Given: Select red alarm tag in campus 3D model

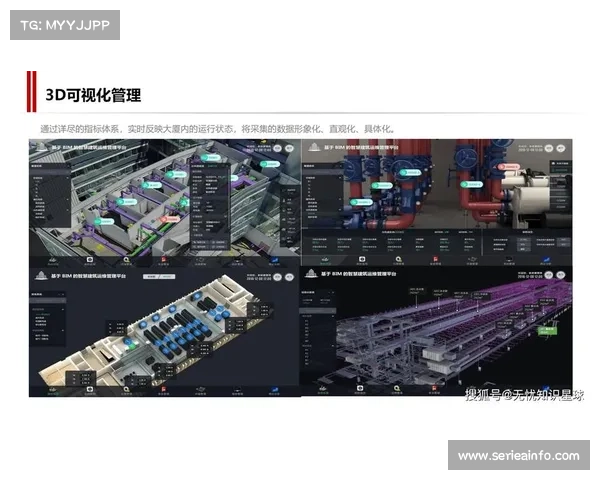Looking at the screenshot, I should click(170, 219).
